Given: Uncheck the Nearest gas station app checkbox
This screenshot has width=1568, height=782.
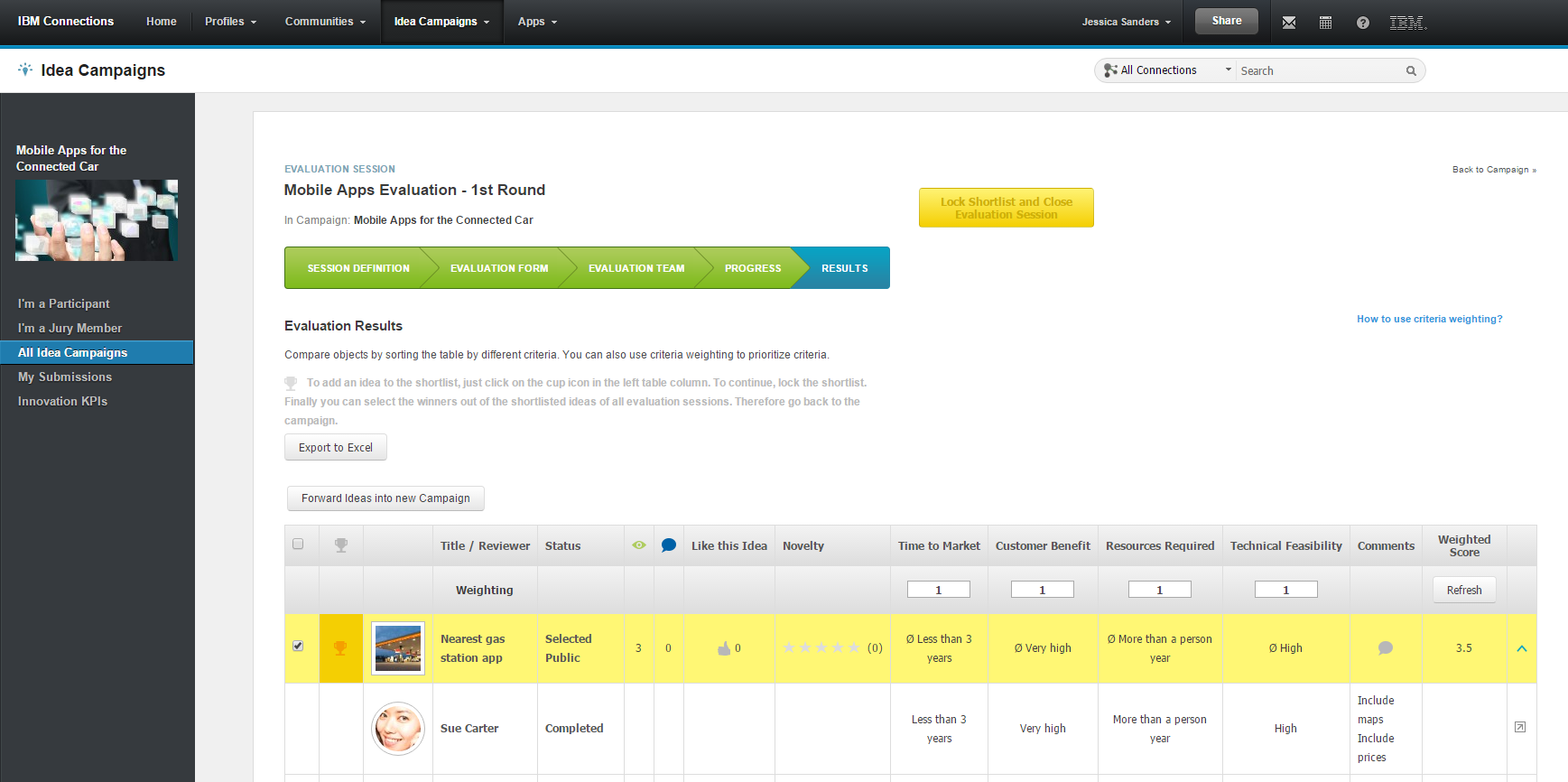Looking at the screenshot, I should [298, 647].
